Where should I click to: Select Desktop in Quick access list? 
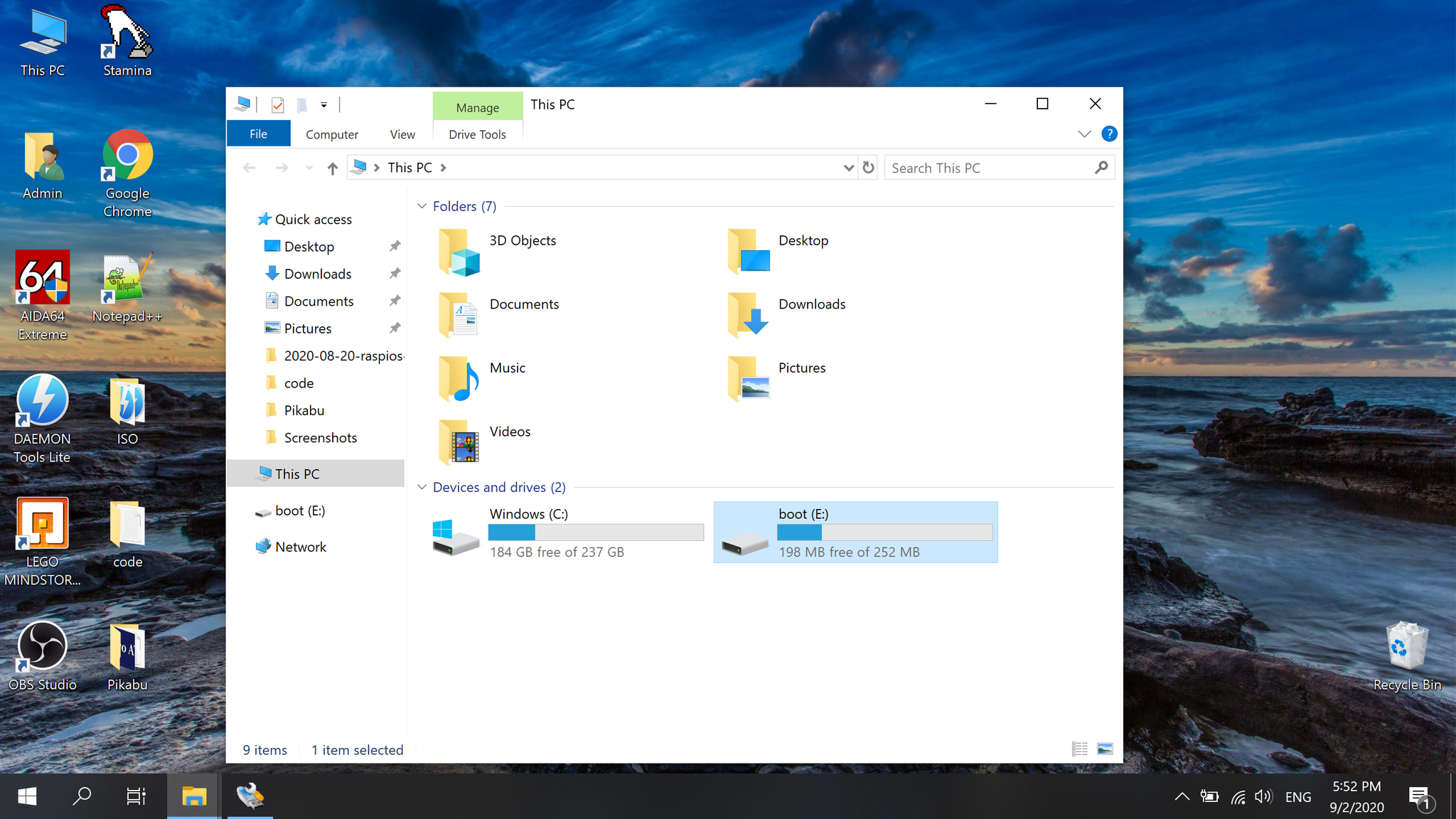click(309, 247)
